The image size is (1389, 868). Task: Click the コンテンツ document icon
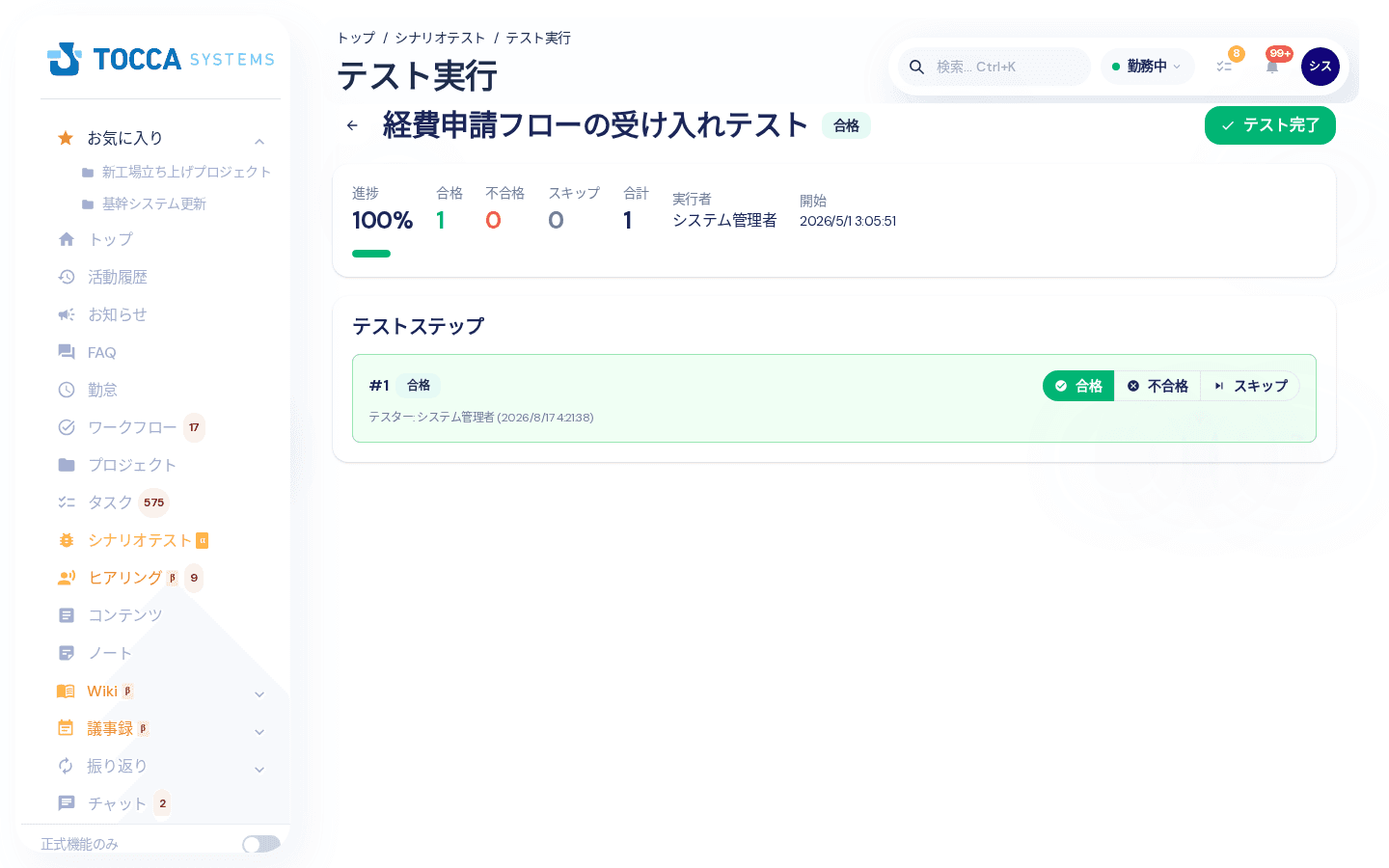tap(67, 615)
